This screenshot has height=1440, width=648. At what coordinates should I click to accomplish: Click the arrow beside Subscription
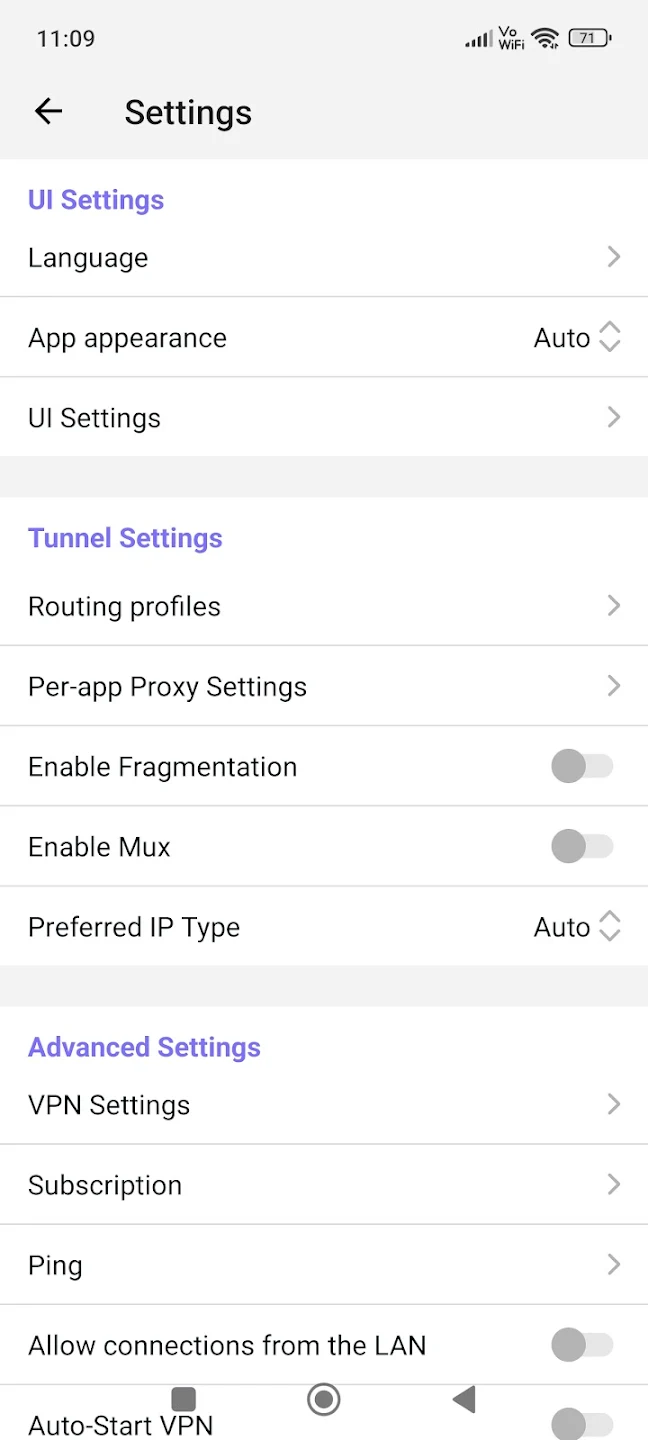[x=613, y=1185]
